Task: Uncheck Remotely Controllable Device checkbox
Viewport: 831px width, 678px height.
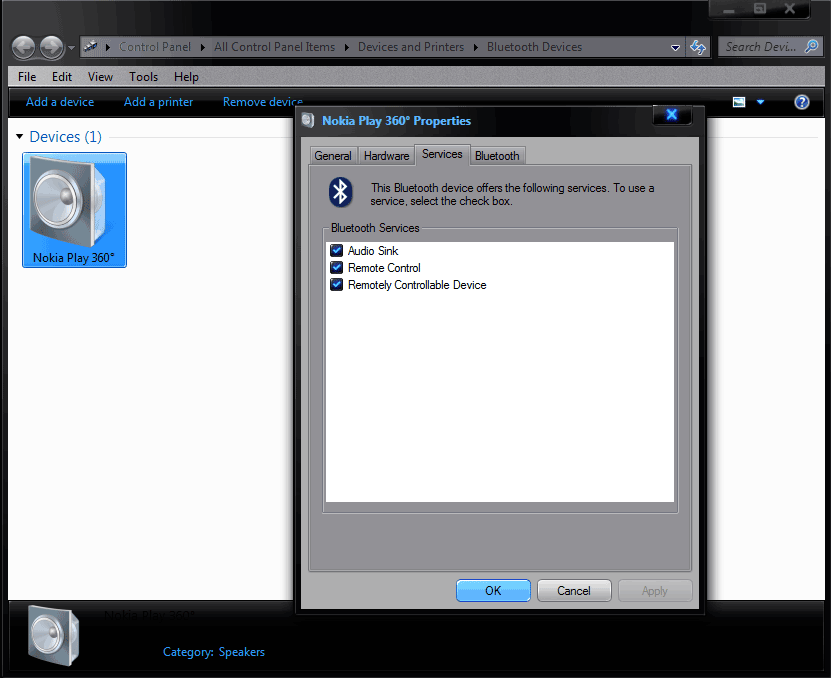Action: click(337, 284)
